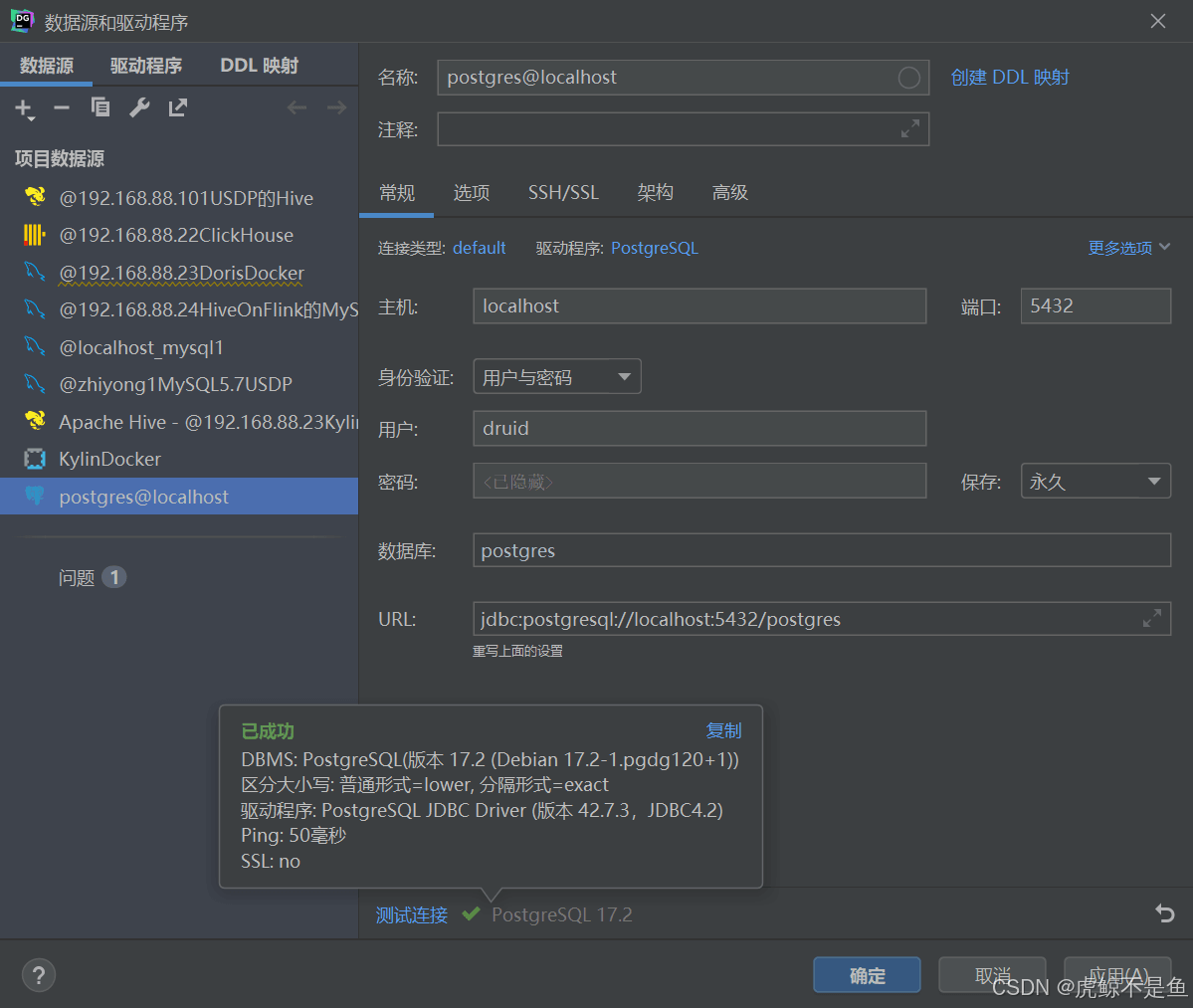
Task: Select postgres@localhost data source
Action: 179,496
